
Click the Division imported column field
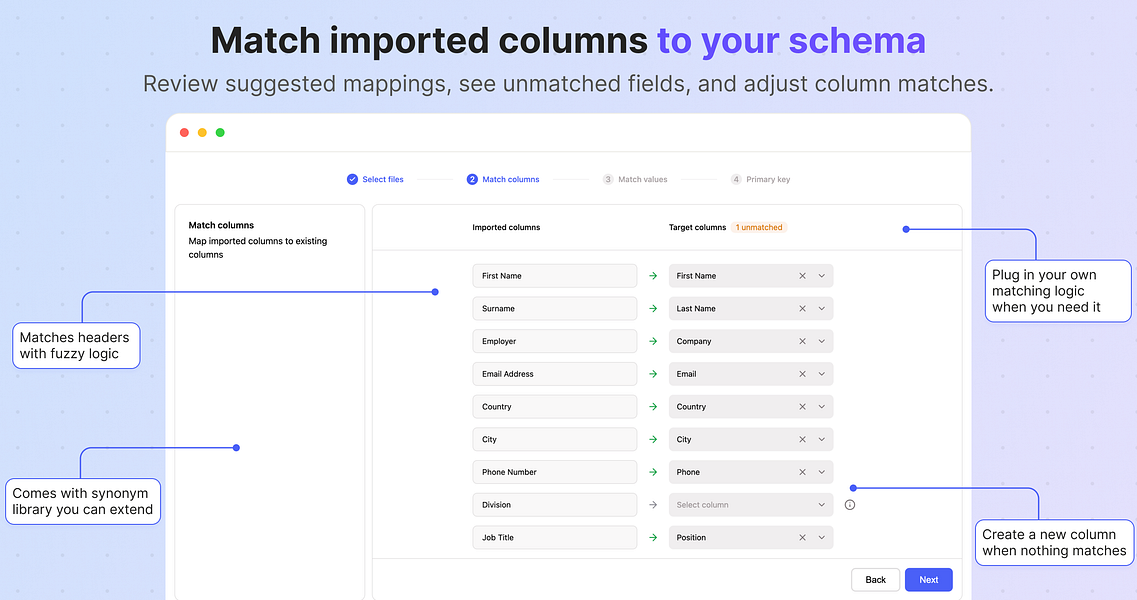coord(555,505)
